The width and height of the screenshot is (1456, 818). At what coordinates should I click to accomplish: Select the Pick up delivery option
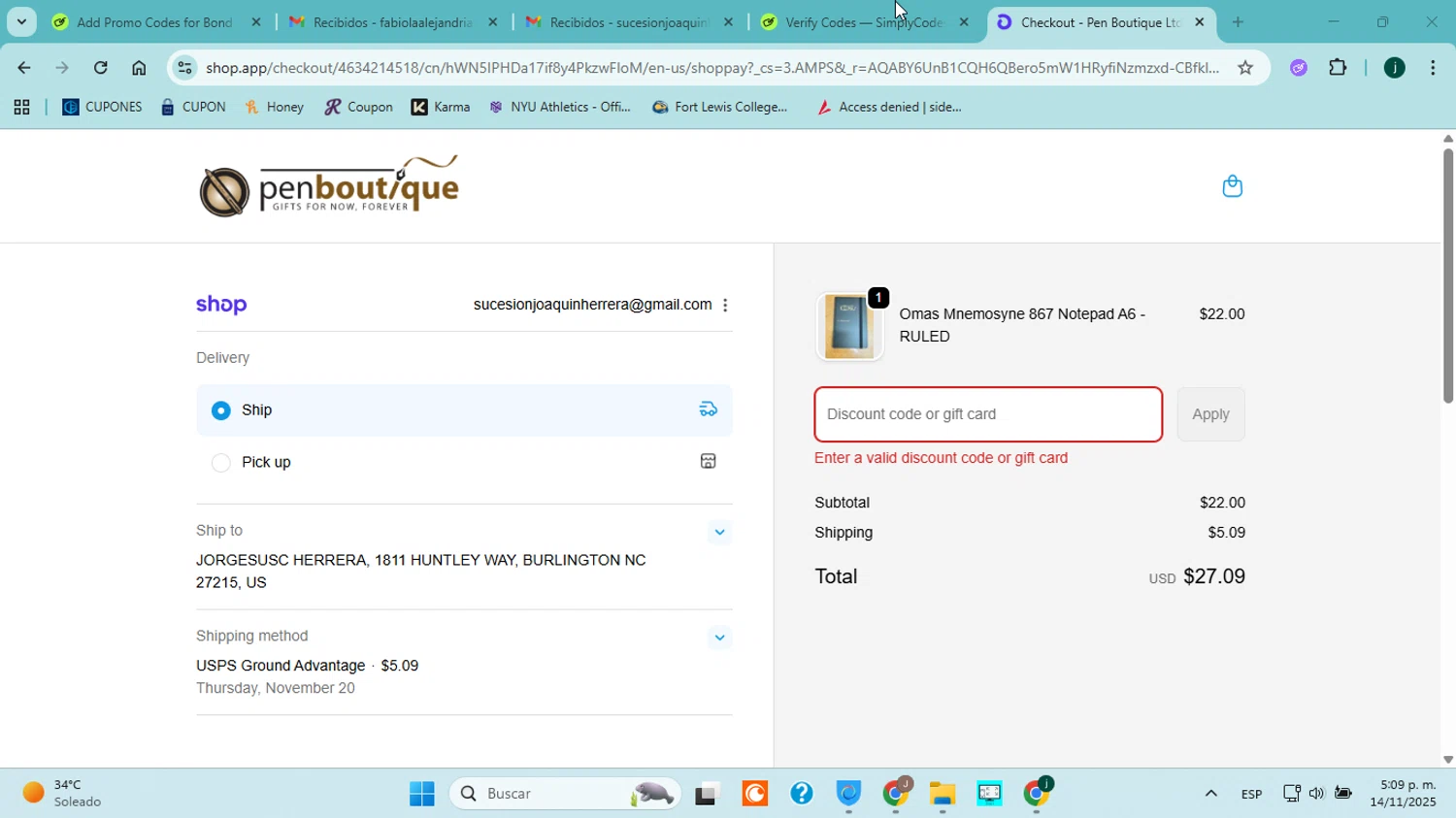[x=464, y=463]
